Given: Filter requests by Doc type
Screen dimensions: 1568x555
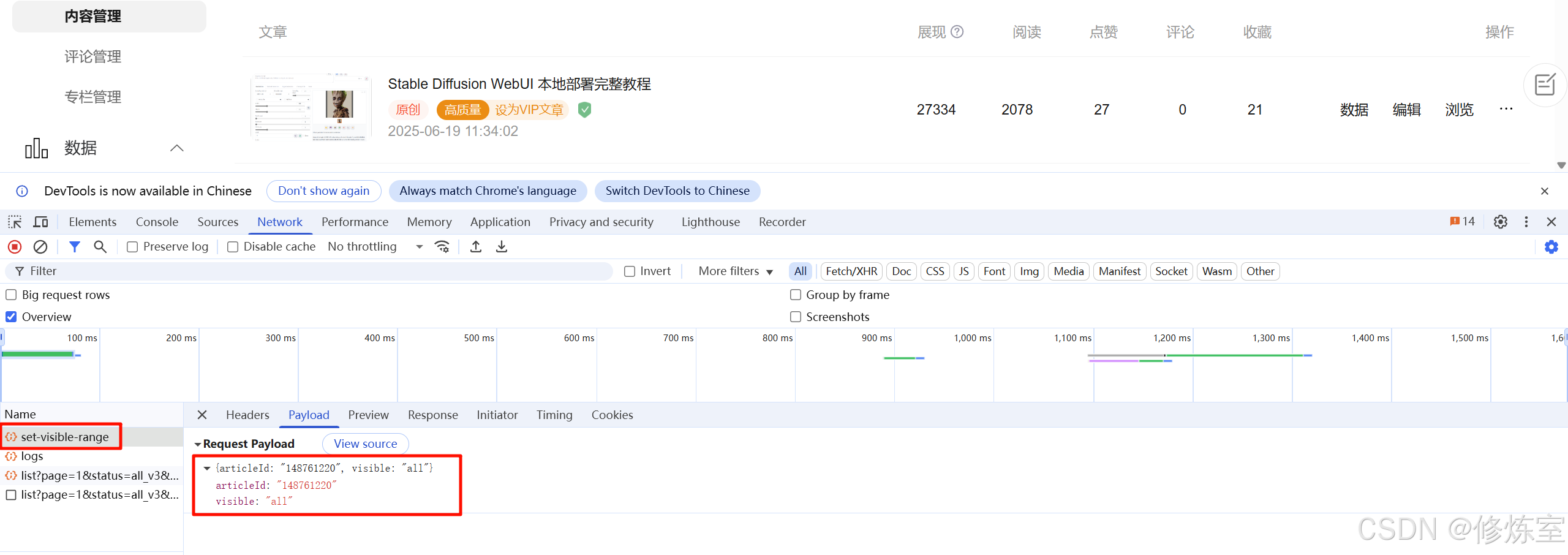Looking at the screenshot, I should point(901,271).
